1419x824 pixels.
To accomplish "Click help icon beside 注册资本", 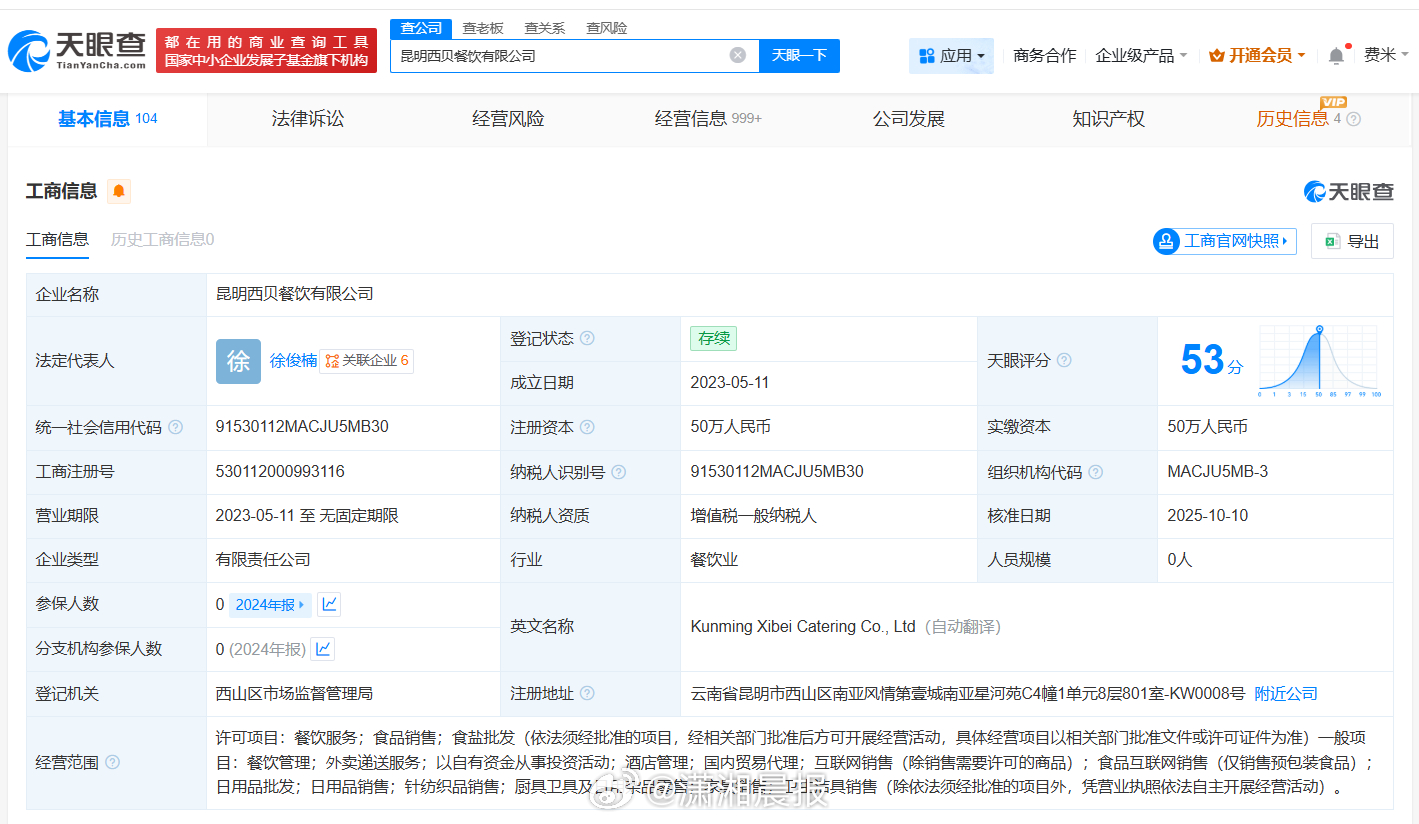I will tap(587, 427).
